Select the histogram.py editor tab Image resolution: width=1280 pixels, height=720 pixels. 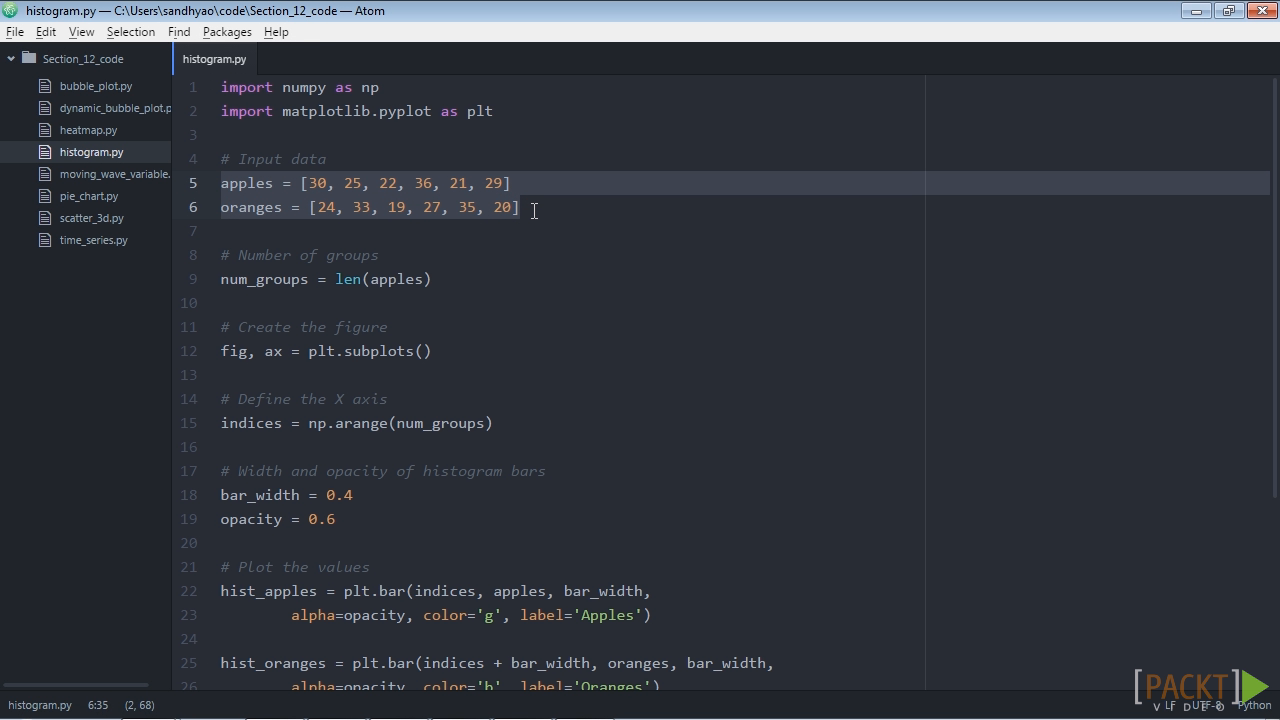coord(214,59)
